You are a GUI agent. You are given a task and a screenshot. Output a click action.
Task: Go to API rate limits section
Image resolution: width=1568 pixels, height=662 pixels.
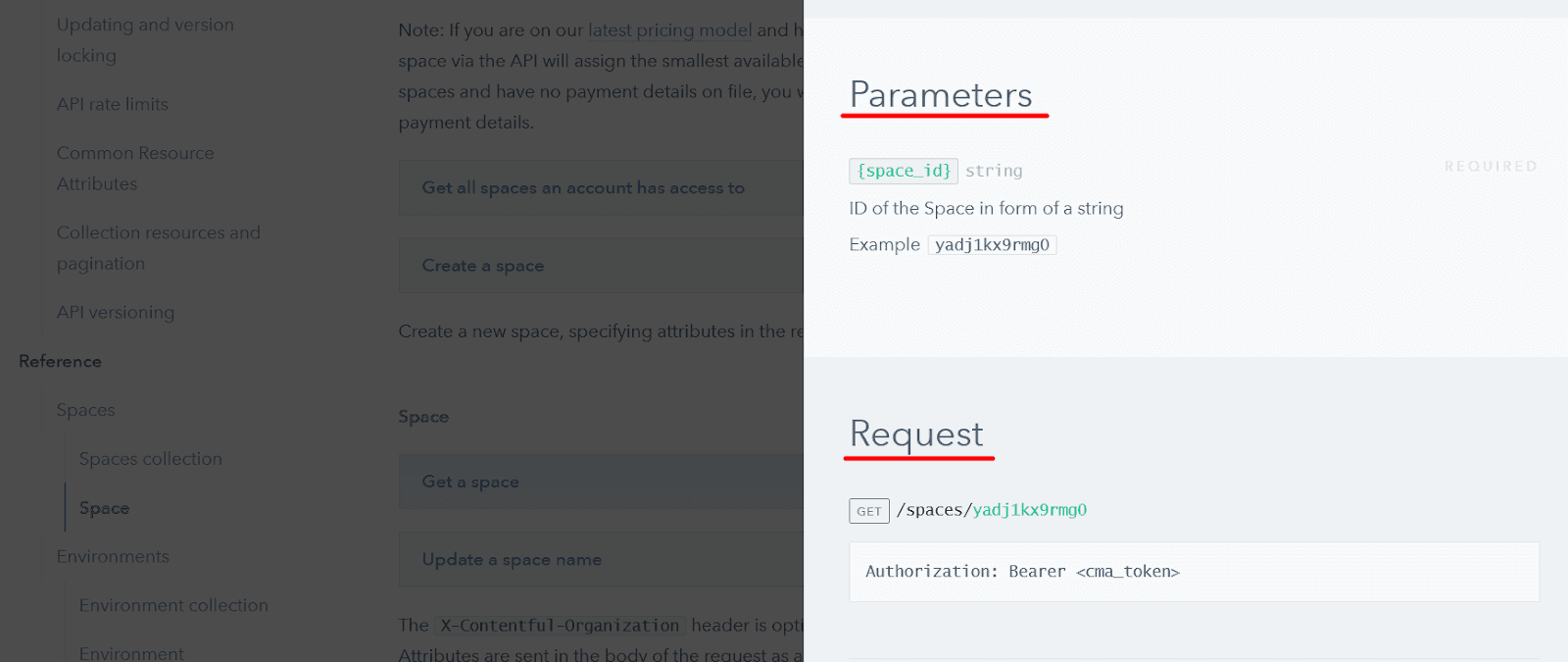[x=113, y=104]
